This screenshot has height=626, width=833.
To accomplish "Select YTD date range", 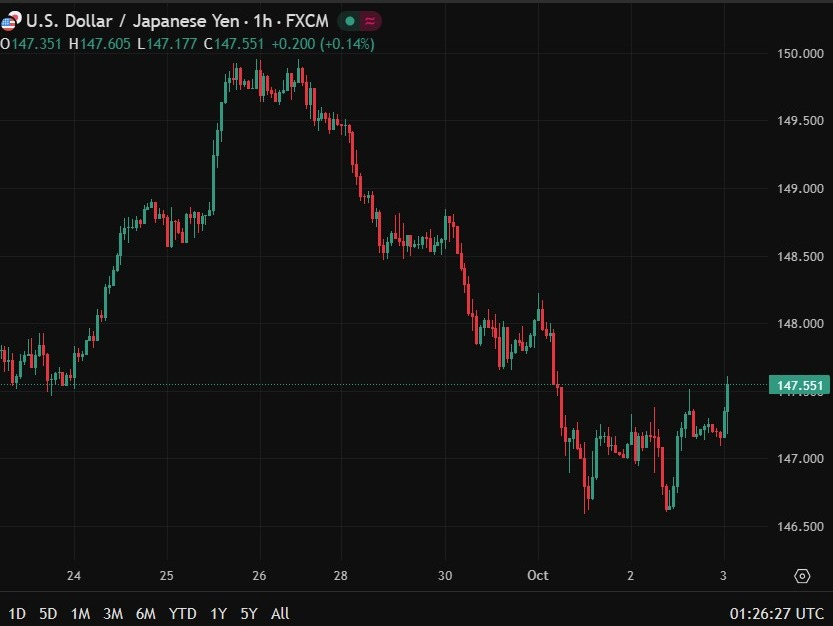I will coord(182,613).
